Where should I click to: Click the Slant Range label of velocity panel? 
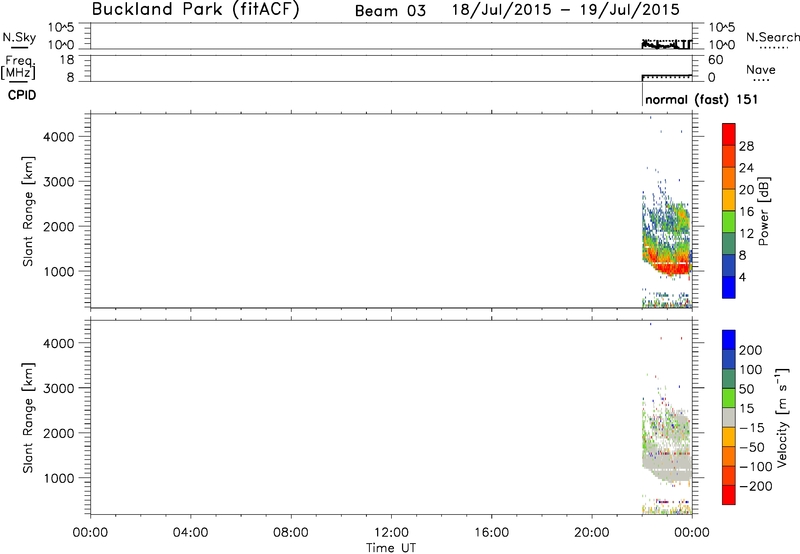click(x=28, y=418)
